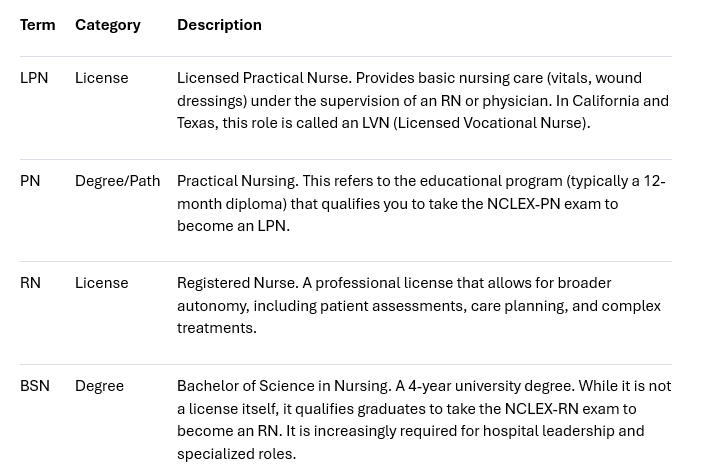Click the PN term cell
The width and height of the screenshot is (704, 467).
(x=30, y=181)
